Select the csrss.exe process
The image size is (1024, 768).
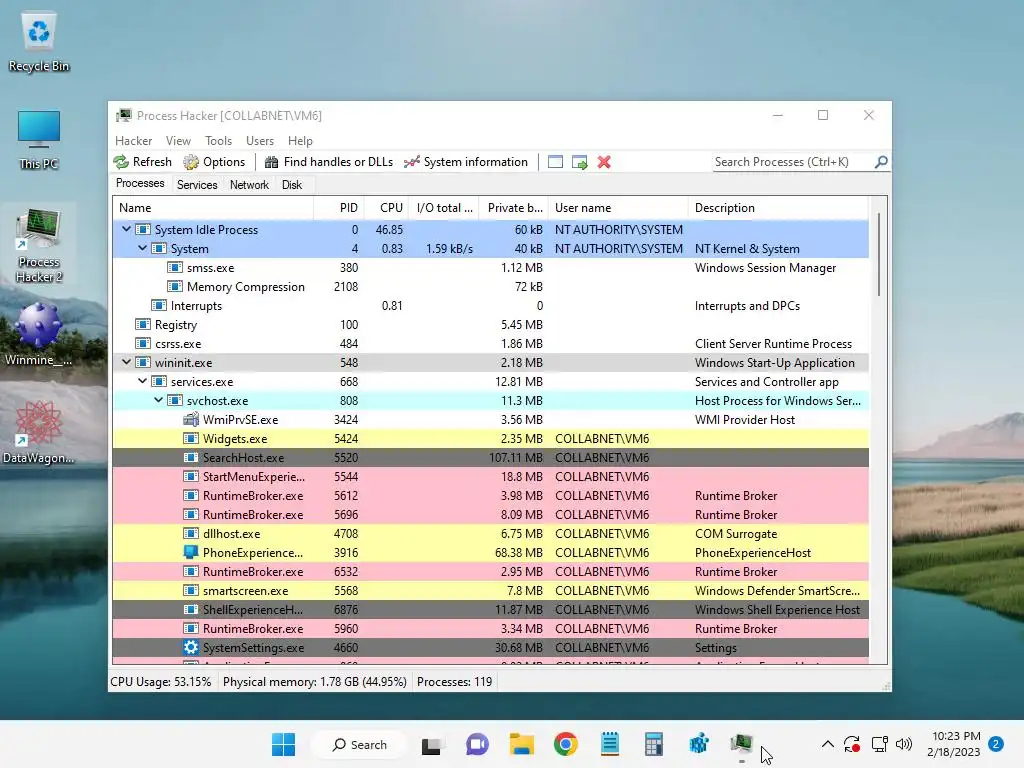(490, 344)
